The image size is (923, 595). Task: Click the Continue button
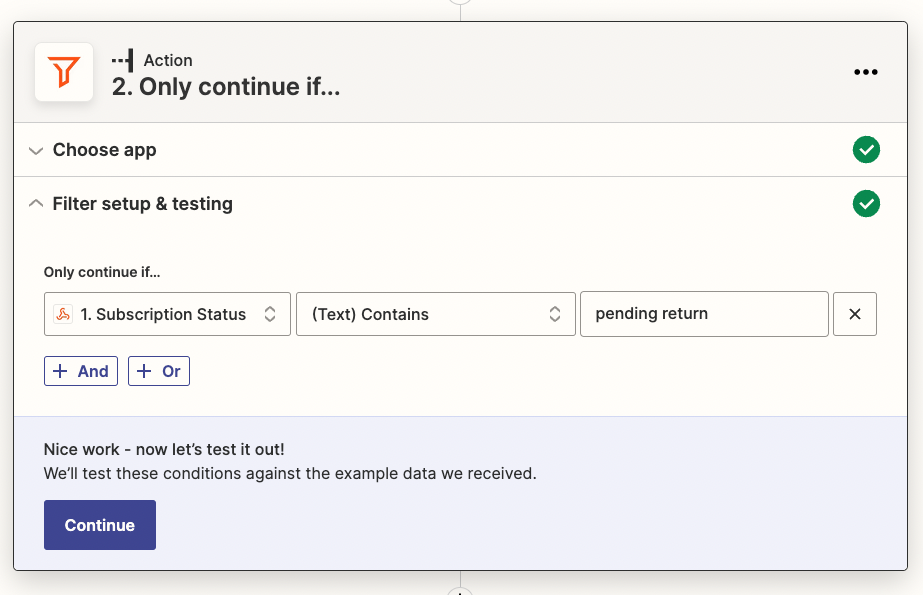click(x=100, y=525)
